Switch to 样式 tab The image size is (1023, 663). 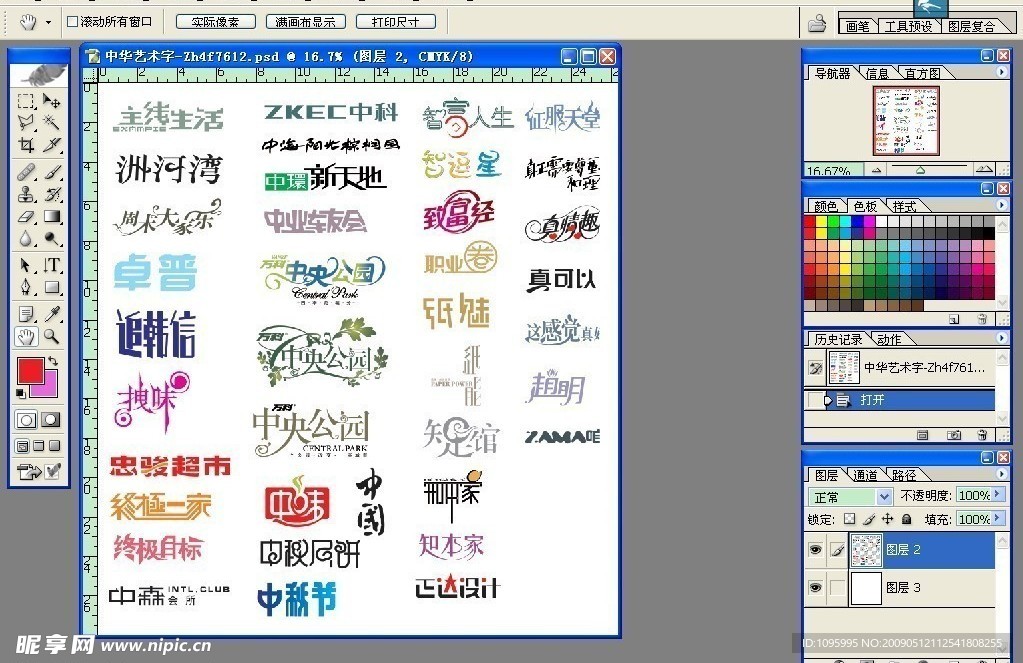(904, 206)
